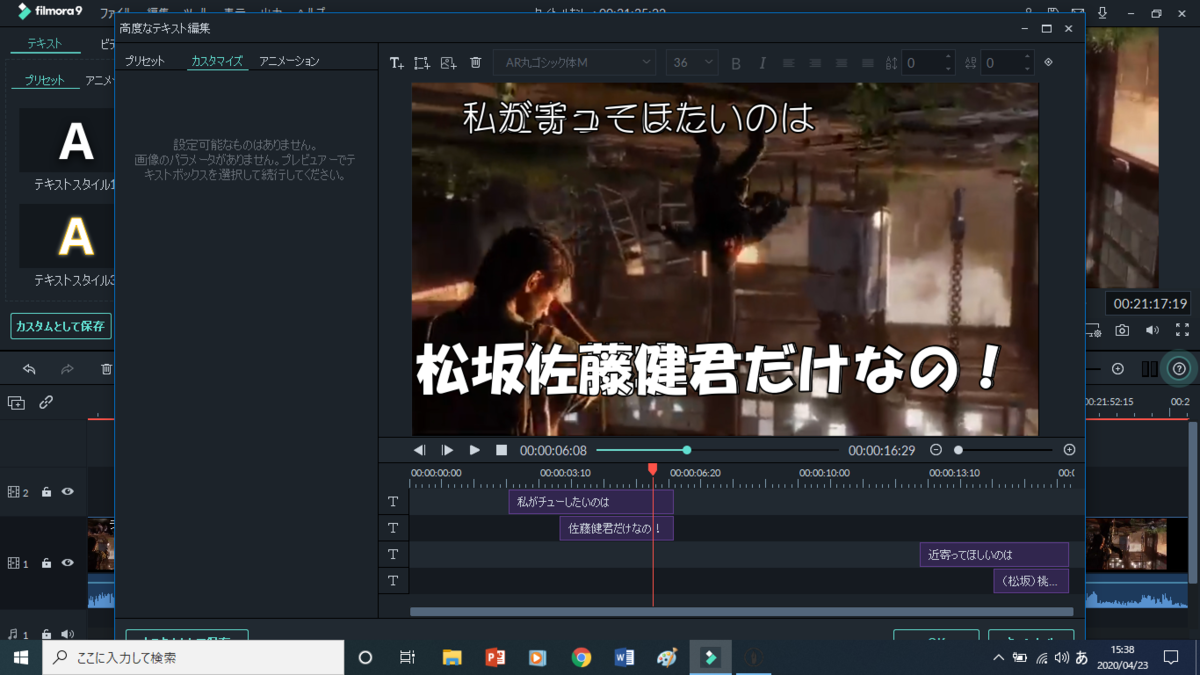Open テキスト tab in main window
1200x675 pixels.
44,44
